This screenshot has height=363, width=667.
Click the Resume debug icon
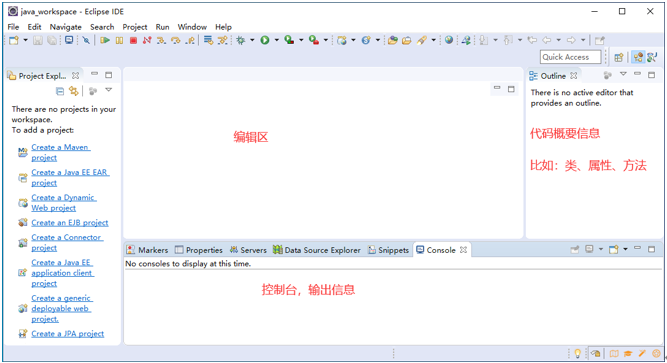pyautogui.click(x=105, y=40)
